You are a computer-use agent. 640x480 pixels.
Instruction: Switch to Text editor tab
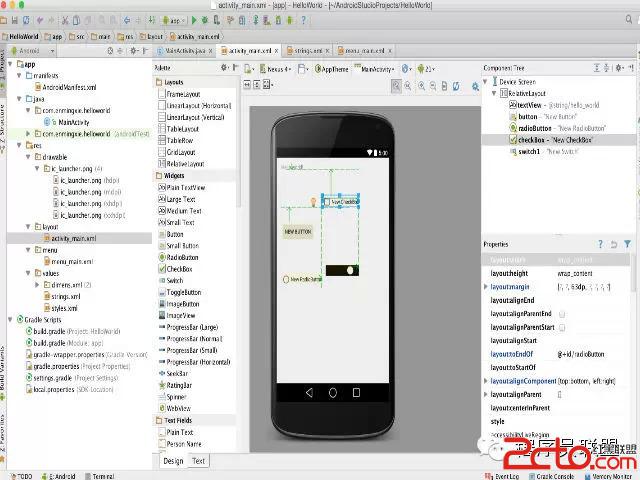pos(198,461)
